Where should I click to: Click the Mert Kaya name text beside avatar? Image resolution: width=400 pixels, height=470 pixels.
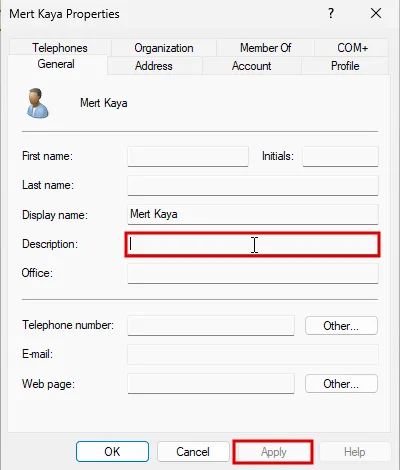pos(104,103)
